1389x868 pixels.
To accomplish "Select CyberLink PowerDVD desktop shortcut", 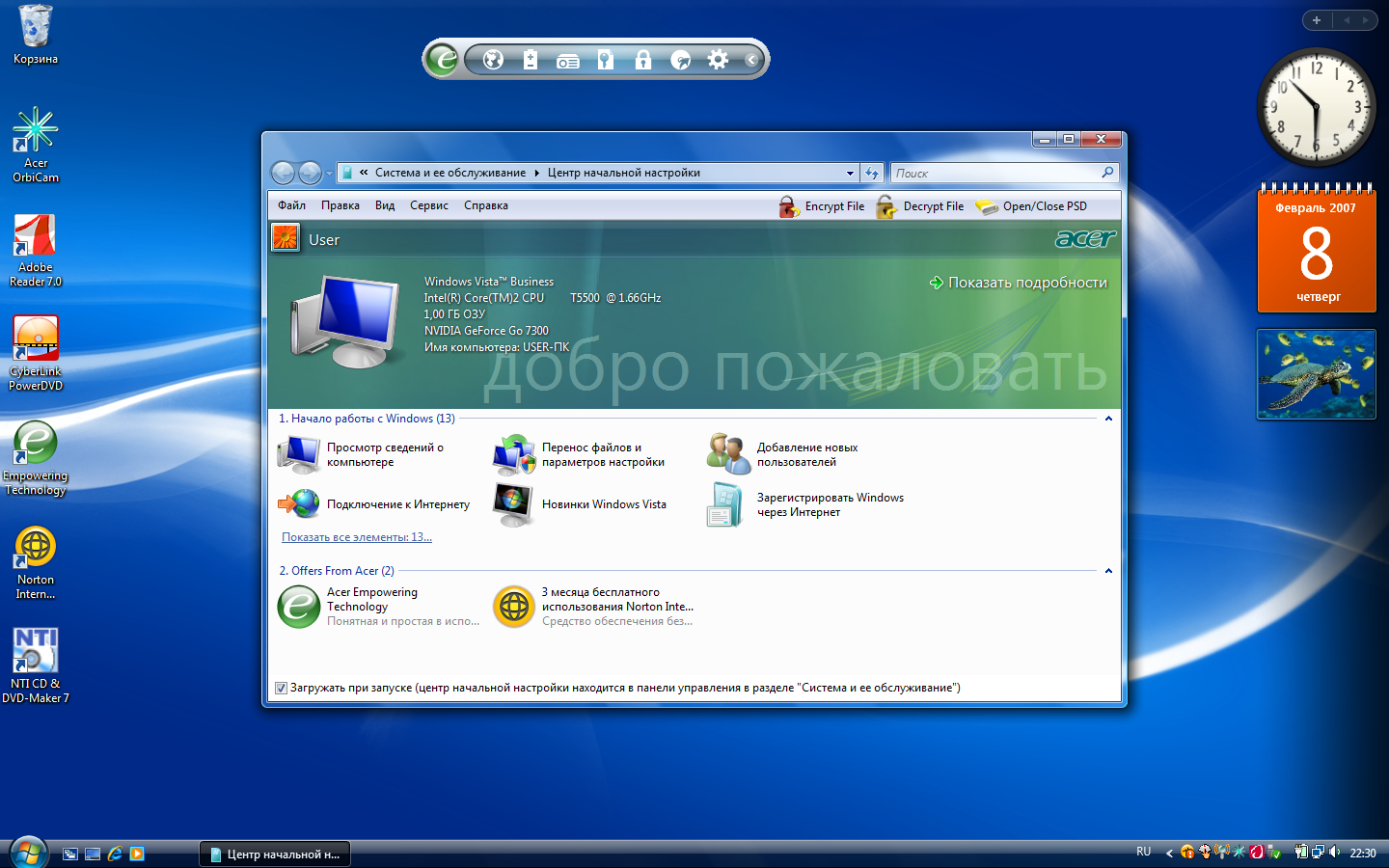I will [36, 354].
